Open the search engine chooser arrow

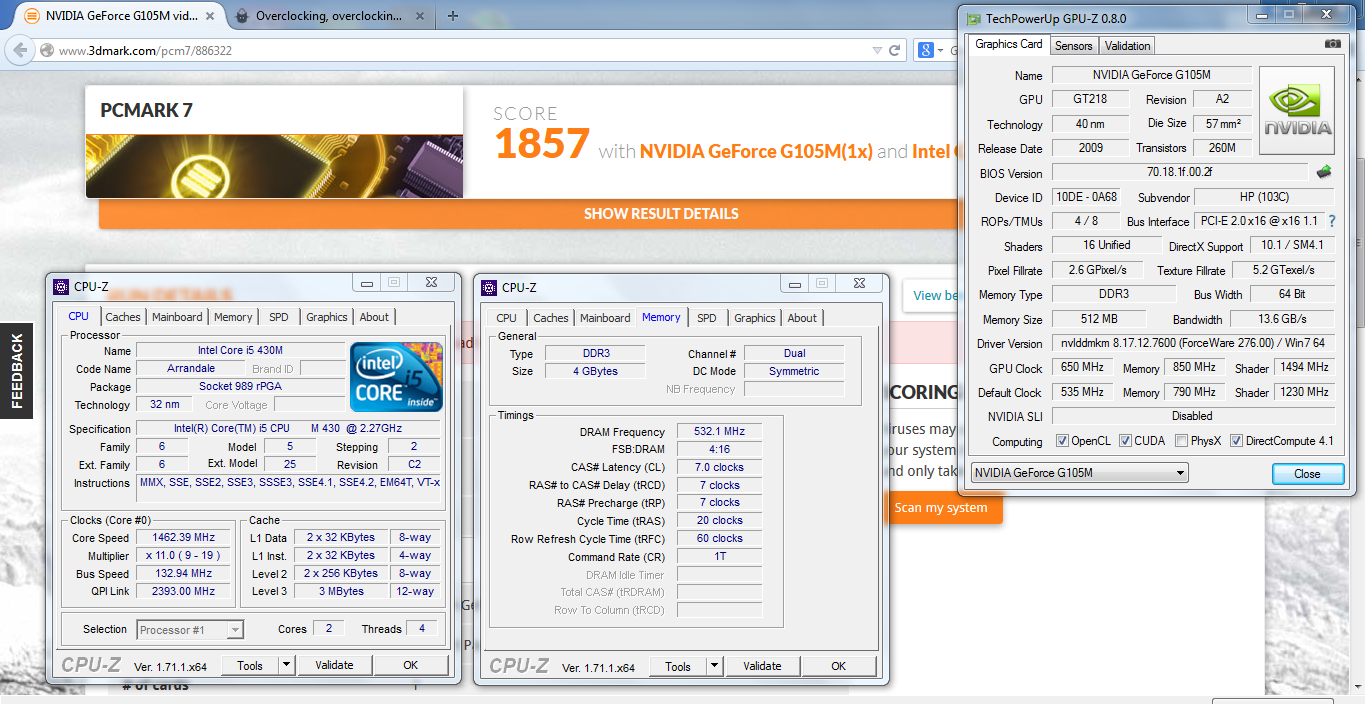pos(941,50)
